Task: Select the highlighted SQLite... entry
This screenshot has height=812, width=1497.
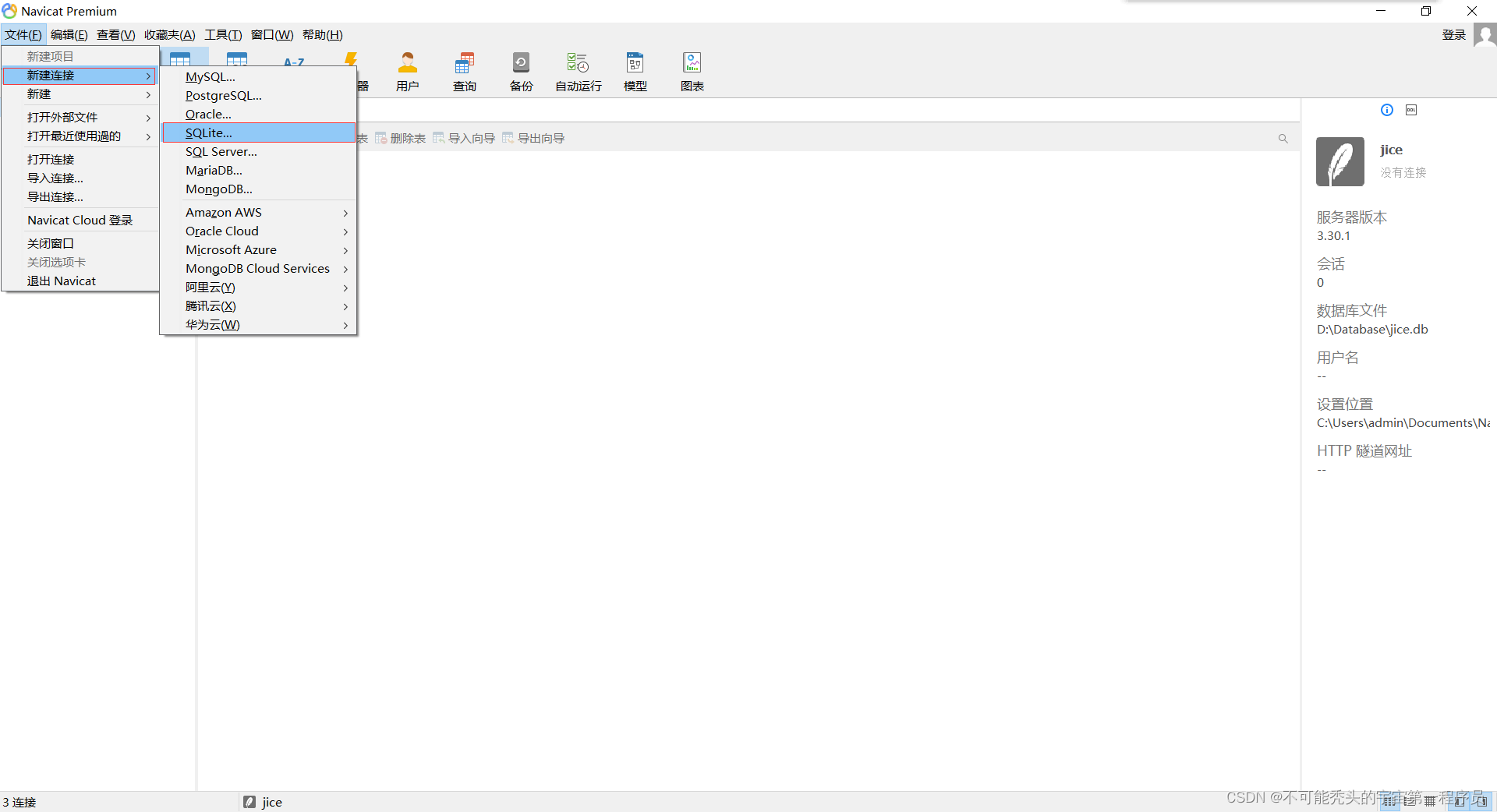Action: coord(258,133)
